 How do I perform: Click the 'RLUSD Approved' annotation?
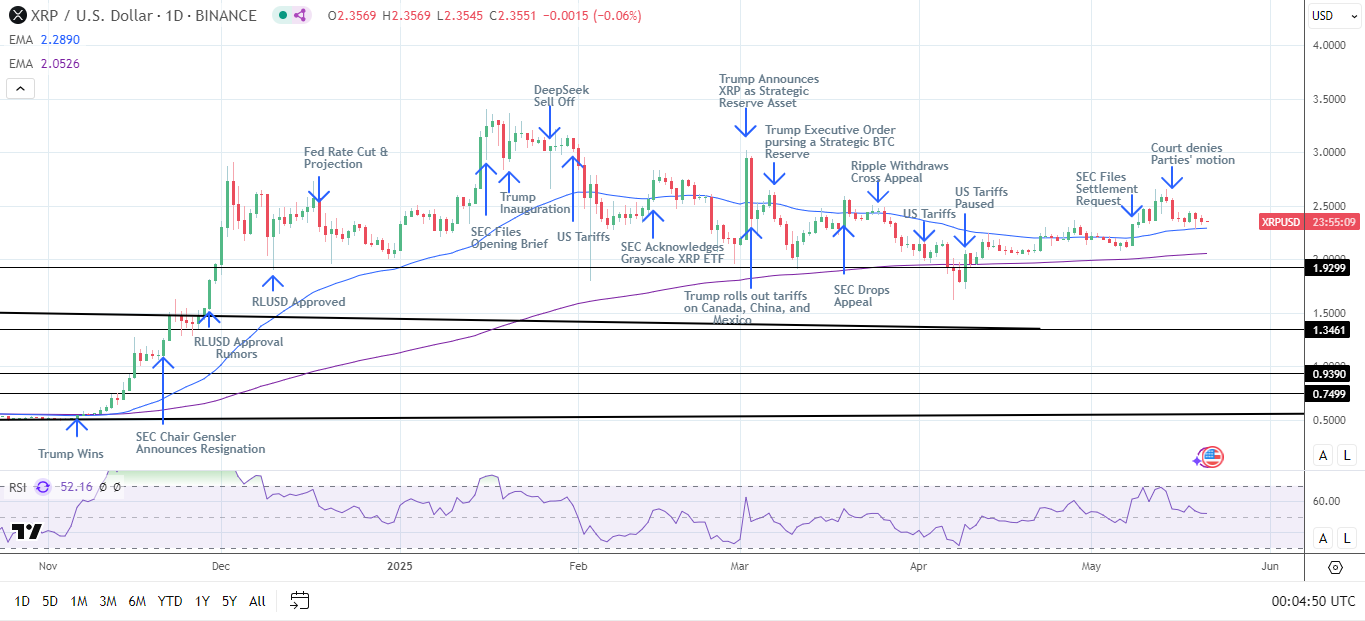pos(298,302)
